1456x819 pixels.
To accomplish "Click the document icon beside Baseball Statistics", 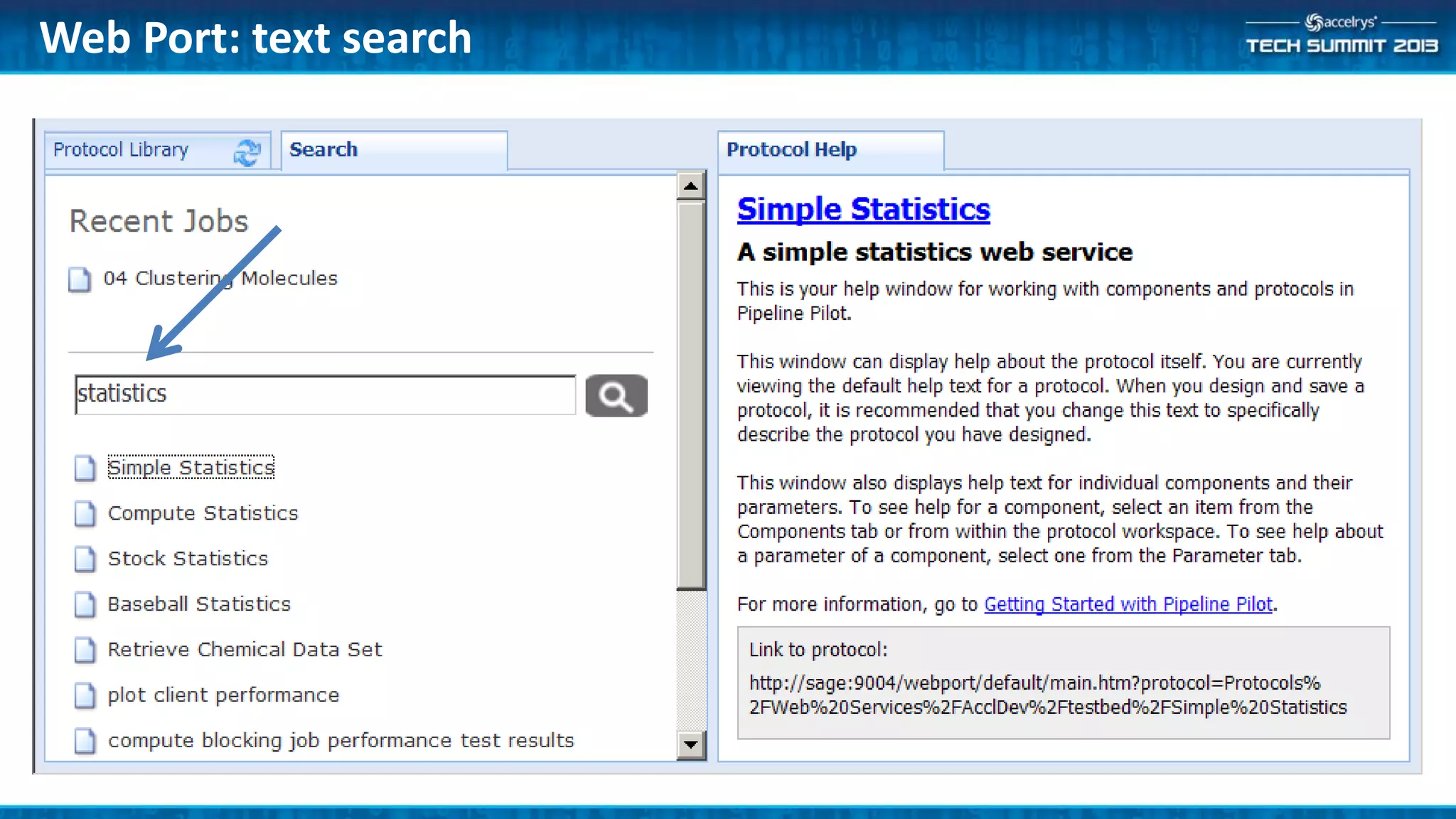I will [x=85, y=604].
